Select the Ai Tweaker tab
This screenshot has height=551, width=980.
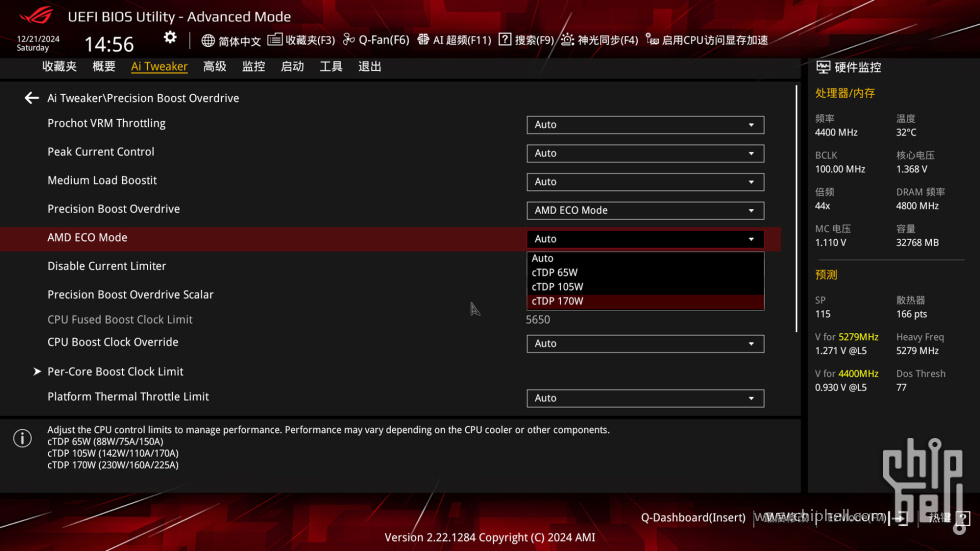tap(159, 66)
